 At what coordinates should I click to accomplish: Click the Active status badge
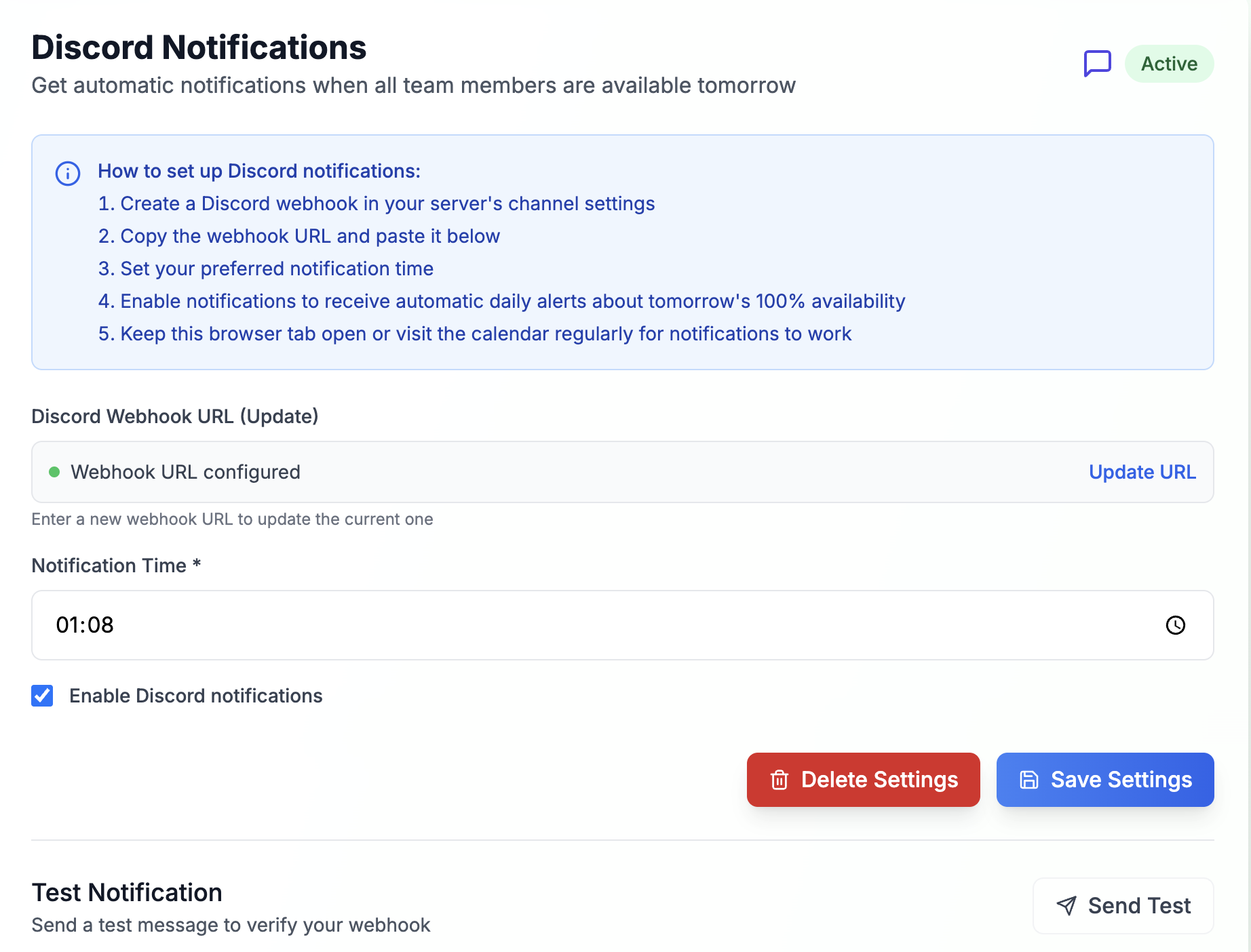coord(1169,64)
